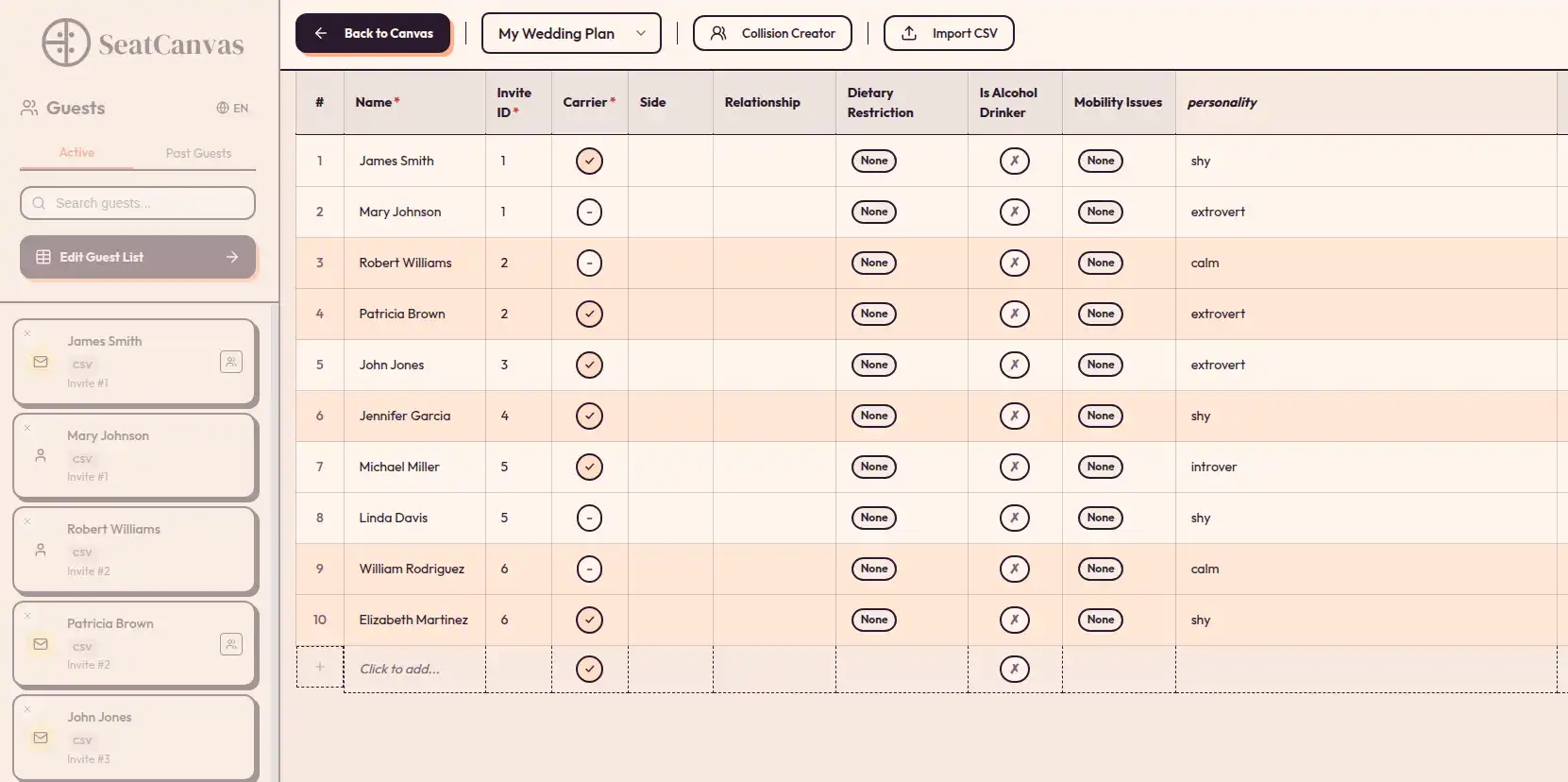This screenshot has height=782, width=1568.
Task: Click the search magnifier icon
Action: click(39, 203)
